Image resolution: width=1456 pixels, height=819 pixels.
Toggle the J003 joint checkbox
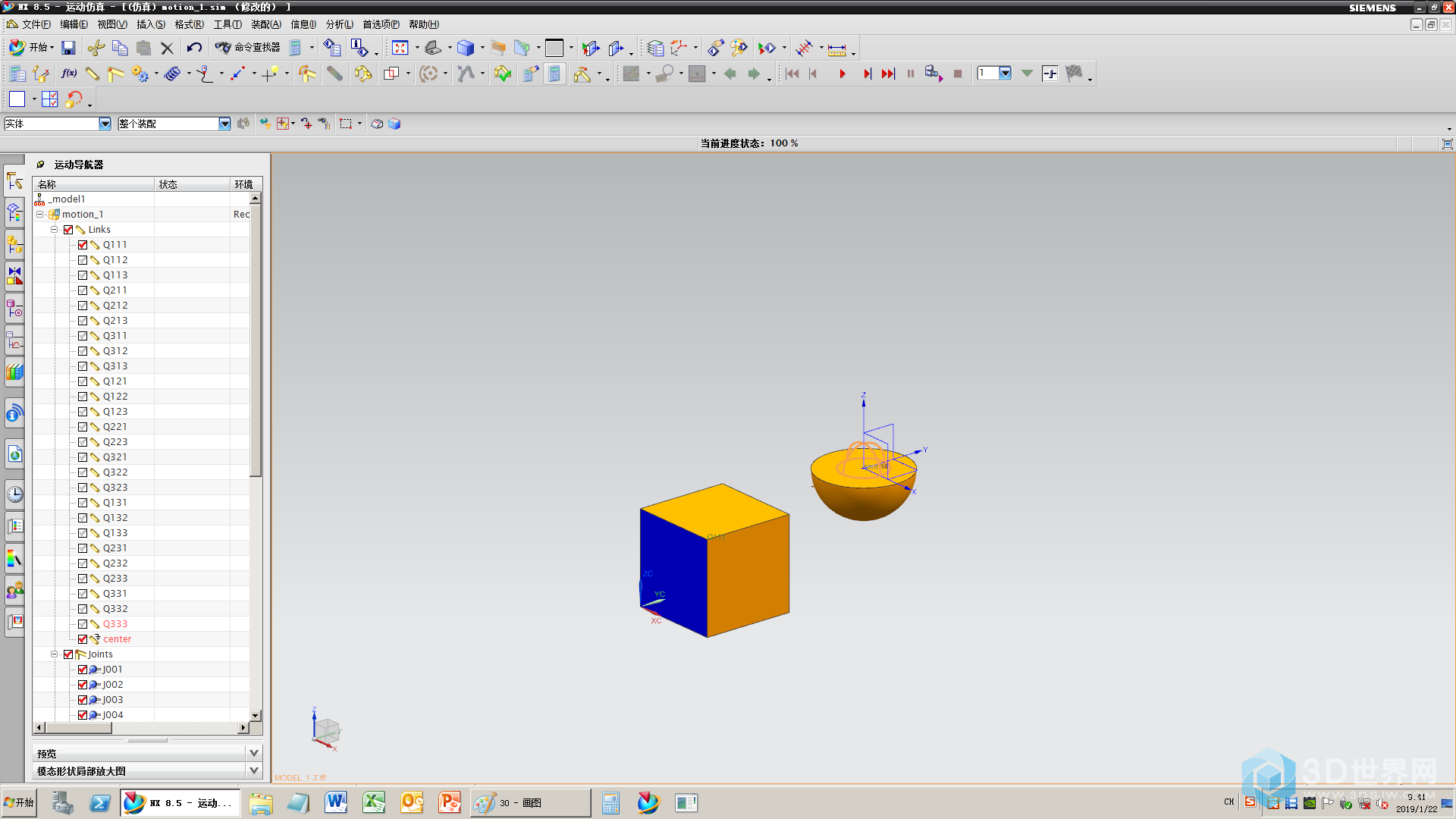[x=83, y=700]
